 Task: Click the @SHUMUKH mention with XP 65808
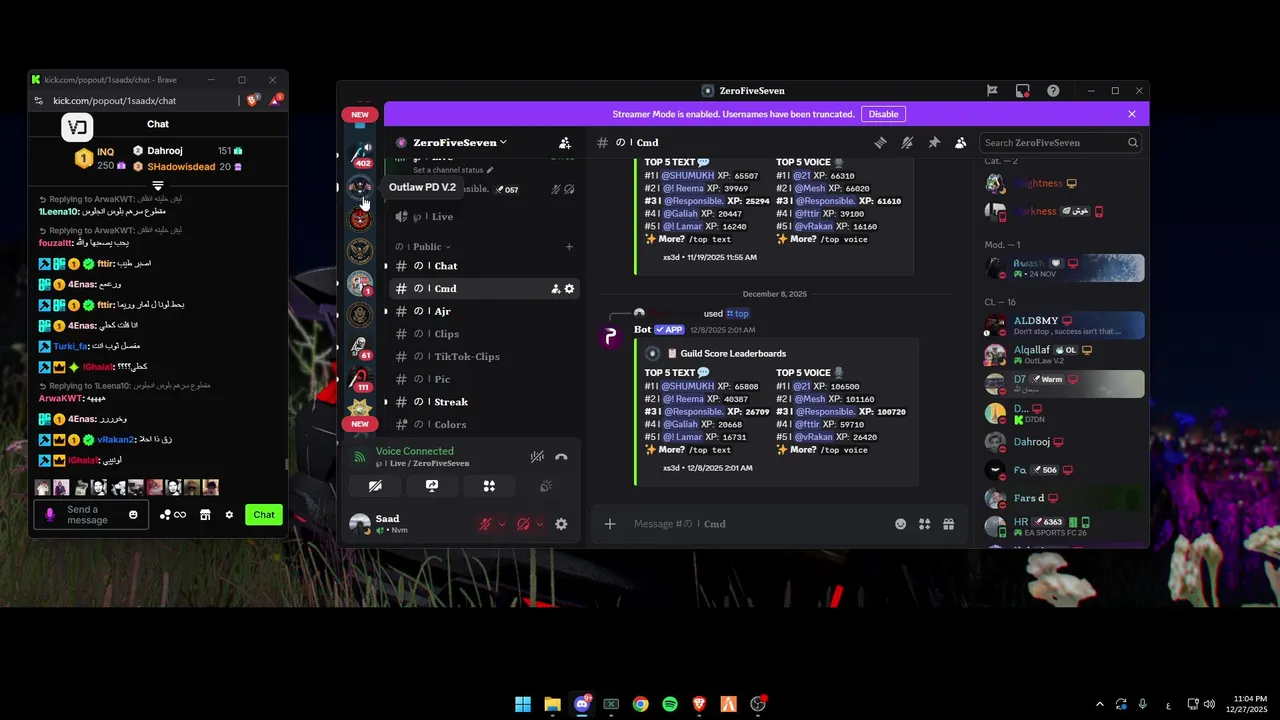687,386
